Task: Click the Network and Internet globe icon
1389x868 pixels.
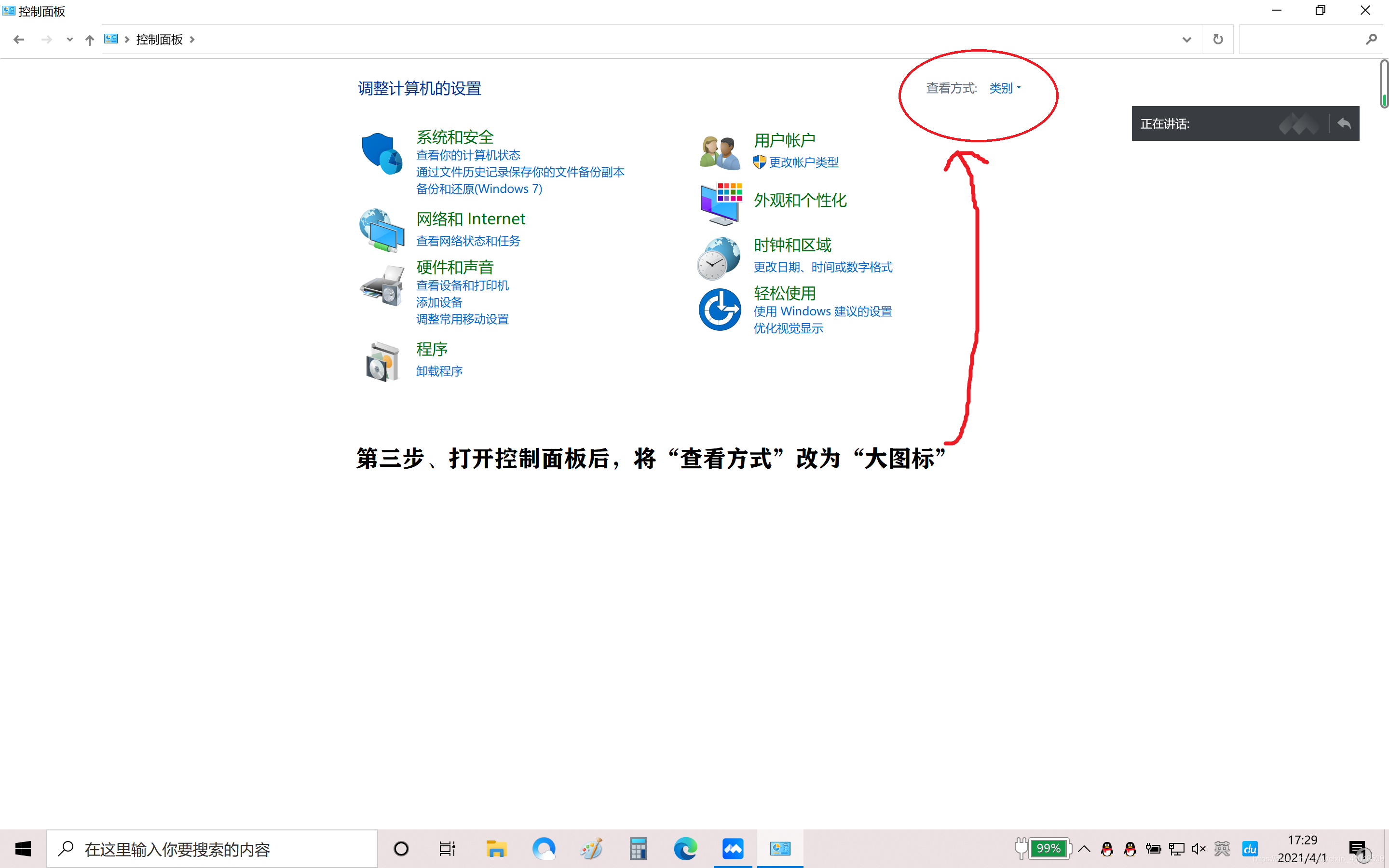Action: tap(381, 230)
